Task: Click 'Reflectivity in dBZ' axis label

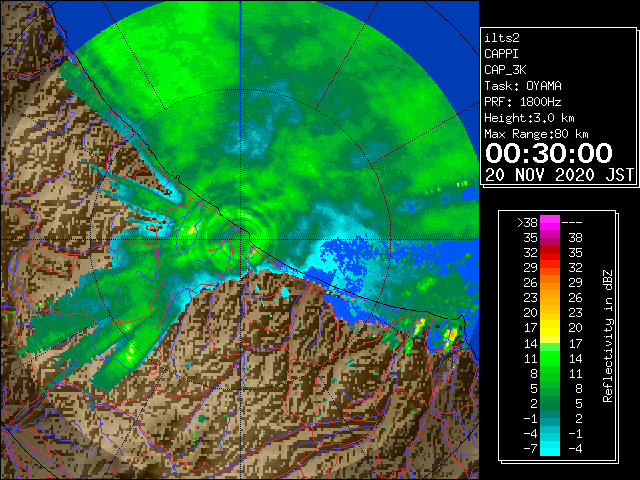Action: click(x=608, y=336)
